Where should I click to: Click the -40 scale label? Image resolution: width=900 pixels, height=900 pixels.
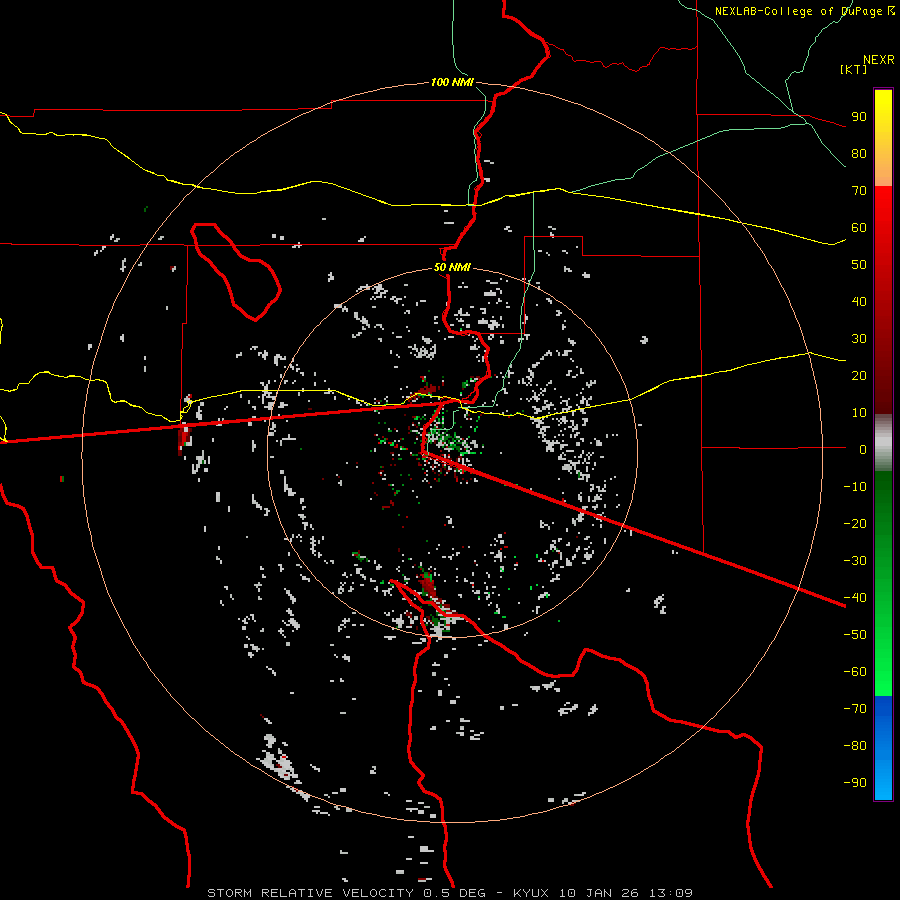[x=855, y=598]
